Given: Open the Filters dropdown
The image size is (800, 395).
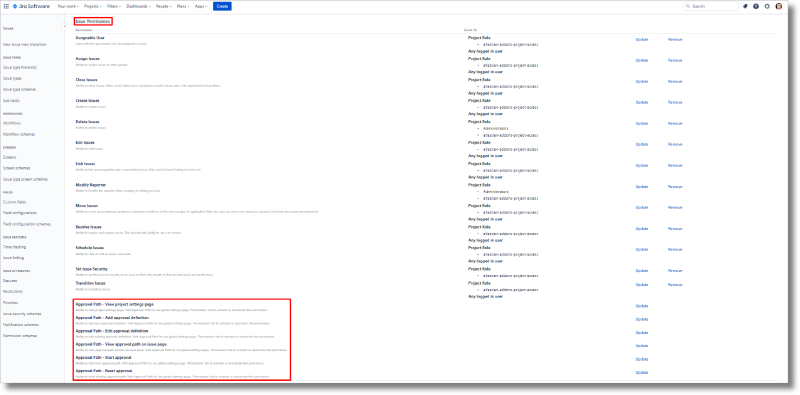Looking at the screenshot, I should 115,6.
